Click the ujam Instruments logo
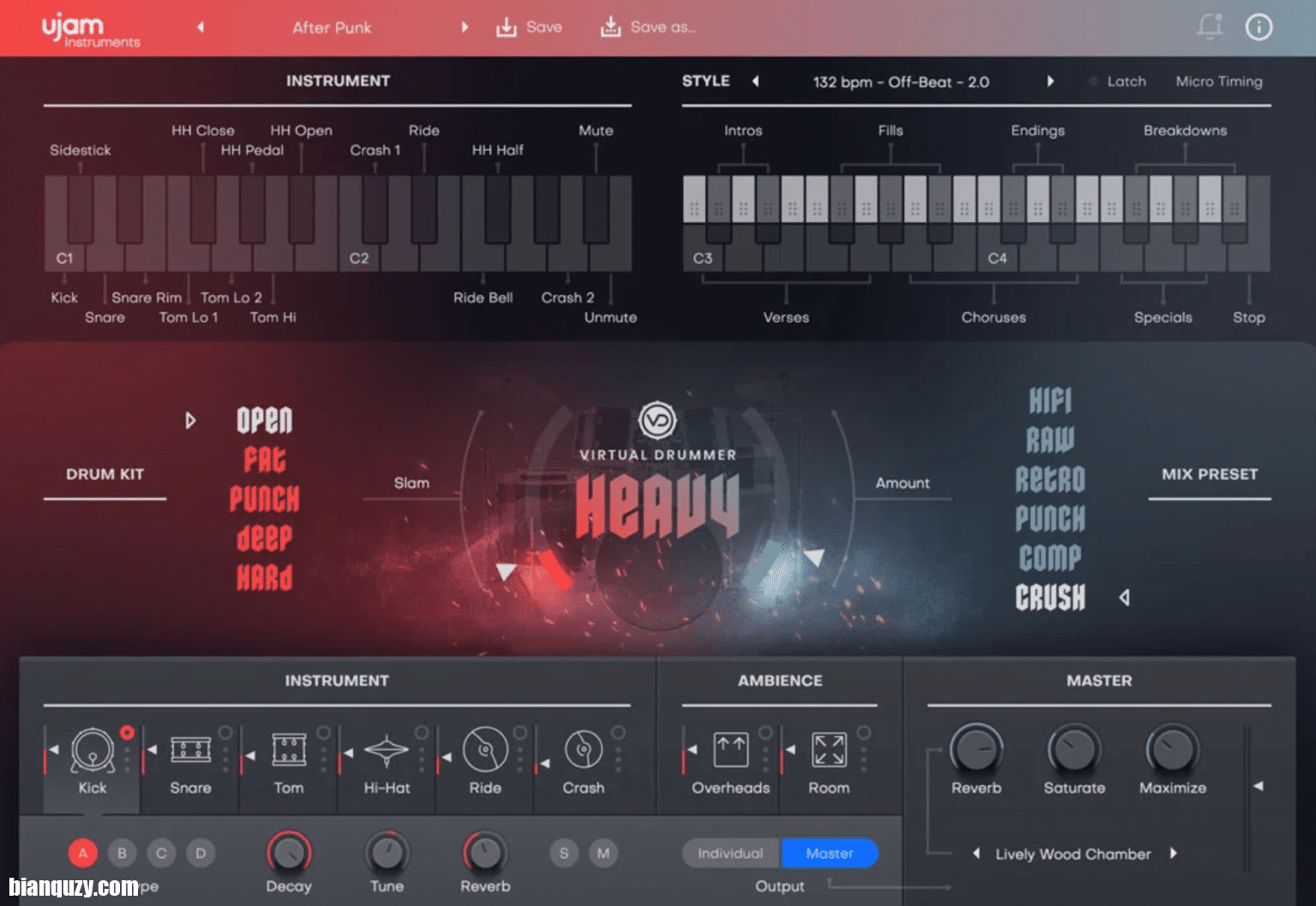The height and width of the screenshot is (906, 1316). (x=90, y=30)
